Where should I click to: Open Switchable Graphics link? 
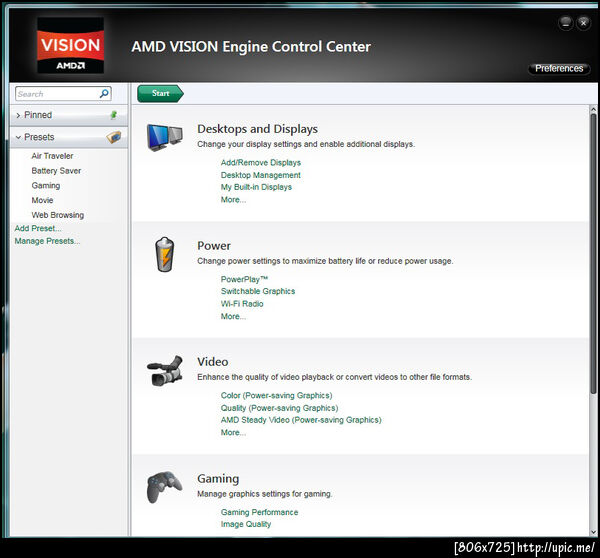[x=258, y=291]
